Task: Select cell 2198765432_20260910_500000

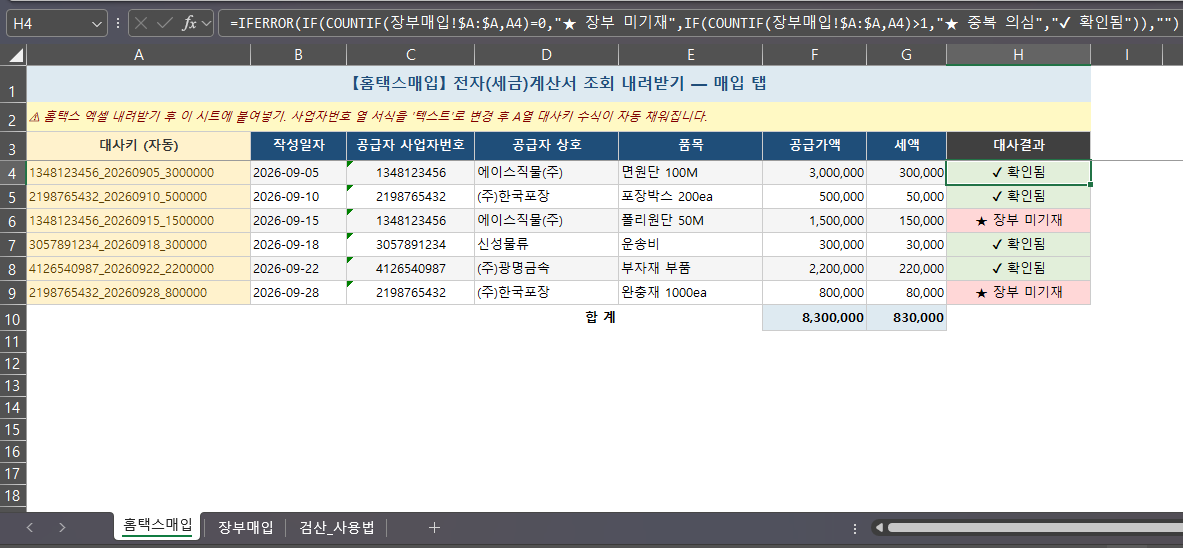Action: click(x=139, y=197)
